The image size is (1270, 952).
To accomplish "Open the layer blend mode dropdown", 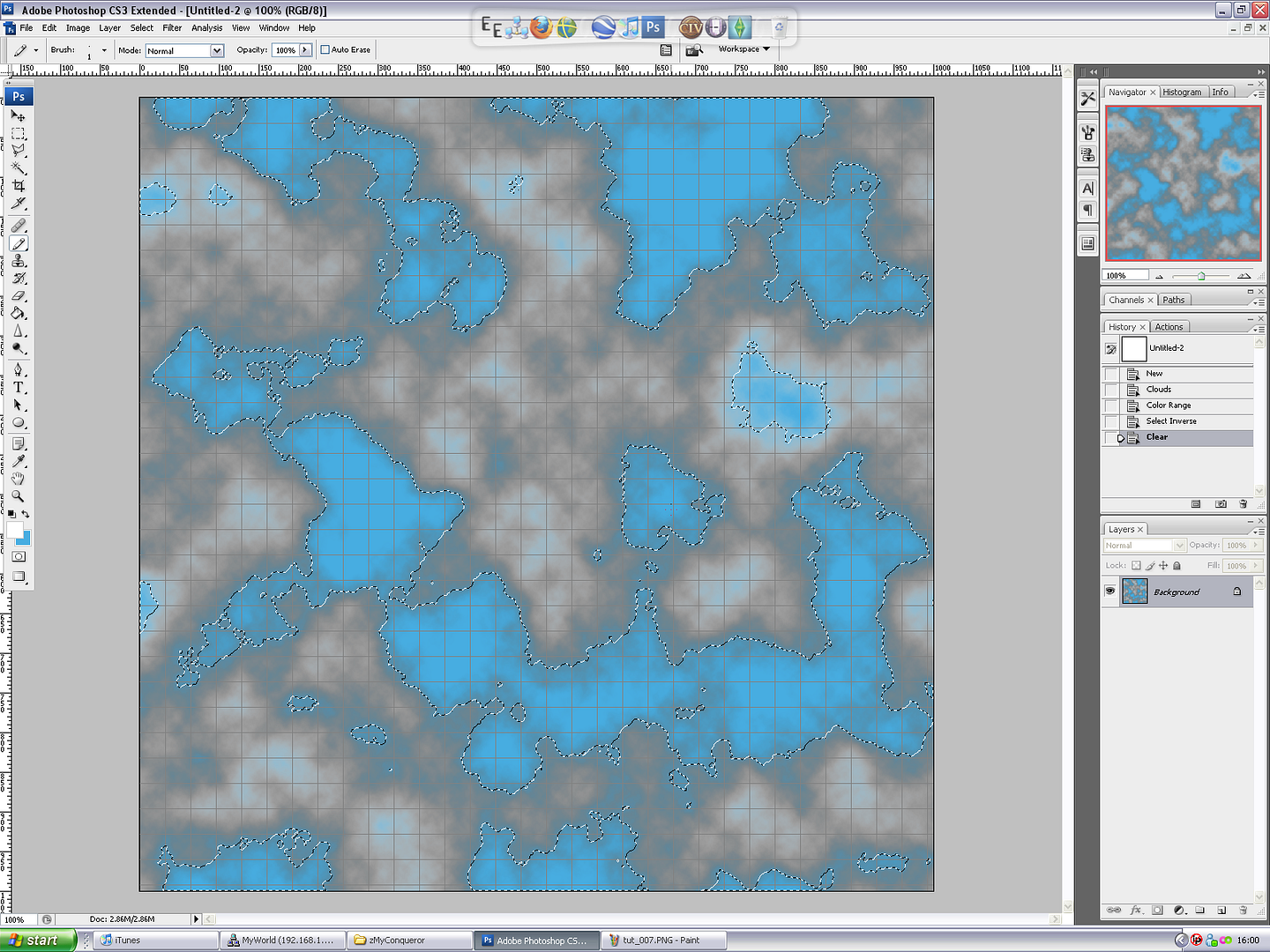I will 1145,546.
